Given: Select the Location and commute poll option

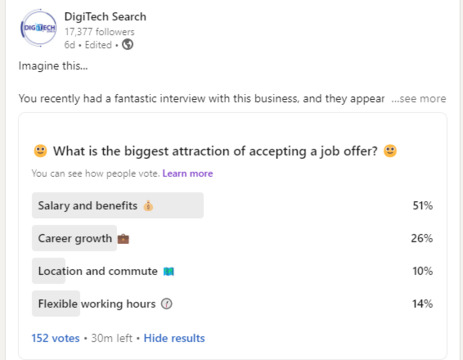Looking at the screenshot, I should (x=232, y=271).
